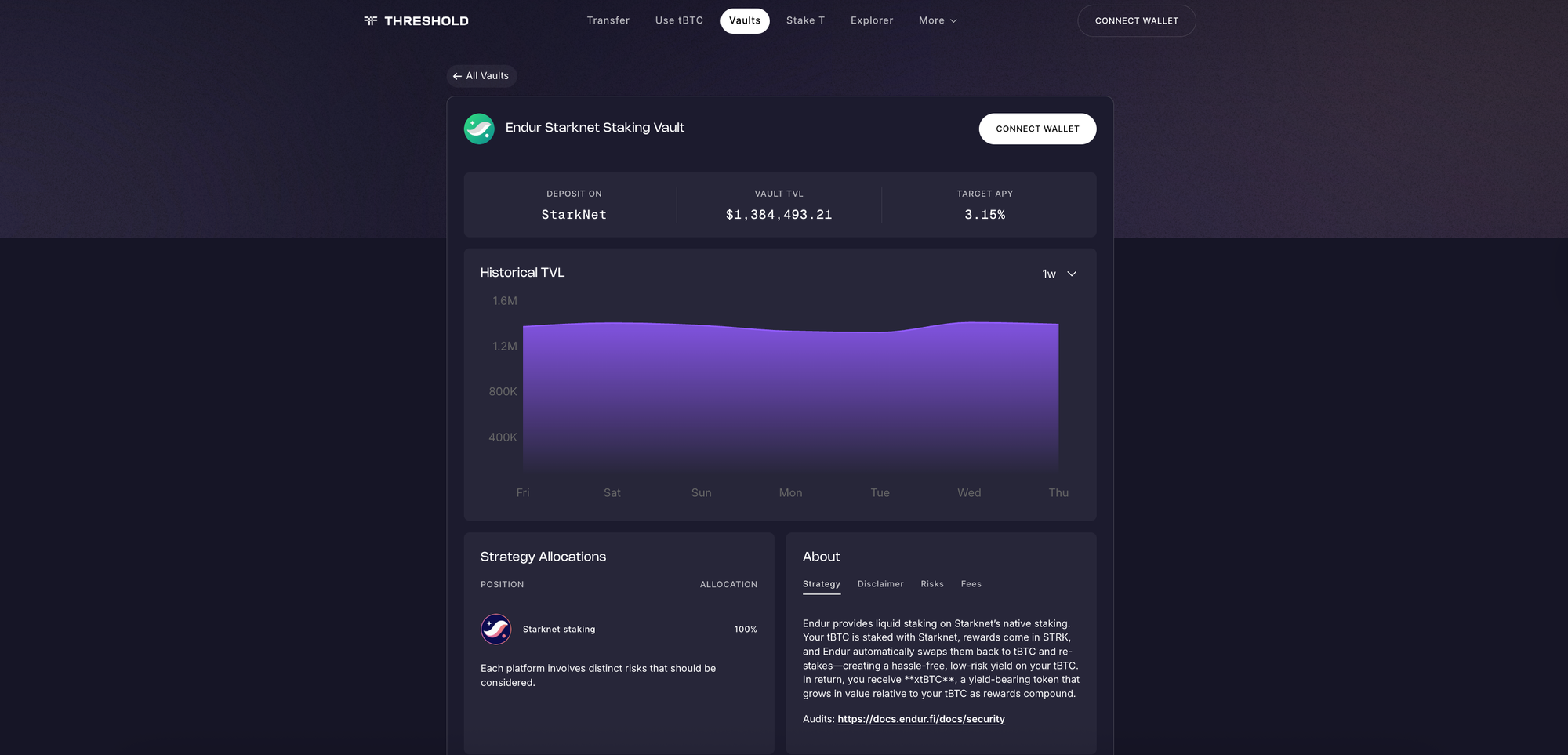Click the chevron beside the More menu
Screen dimensions: 1568x755
(x=954, y=21)
